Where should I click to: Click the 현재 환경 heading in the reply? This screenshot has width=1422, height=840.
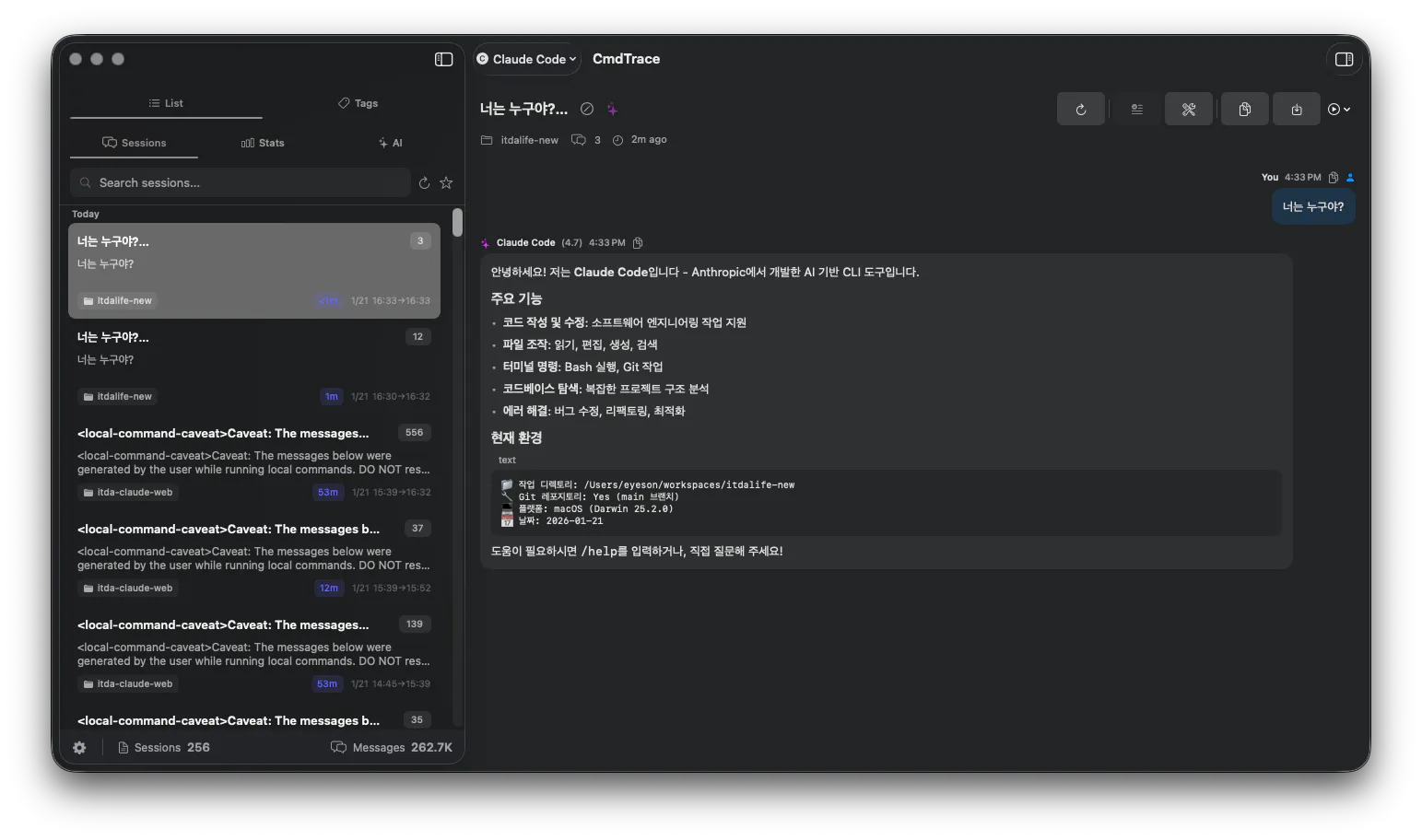[x=516, y=437]
